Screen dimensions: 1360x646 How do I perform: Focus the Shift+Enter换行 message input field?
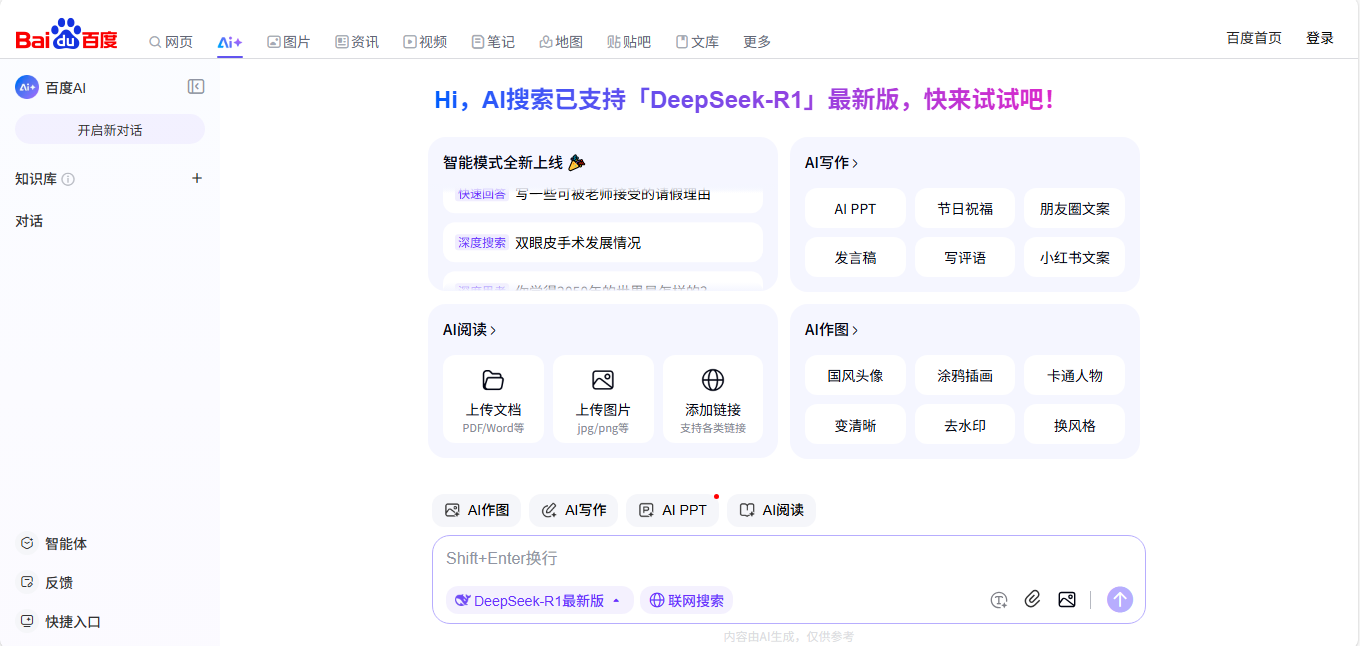(x=789, y=558)
